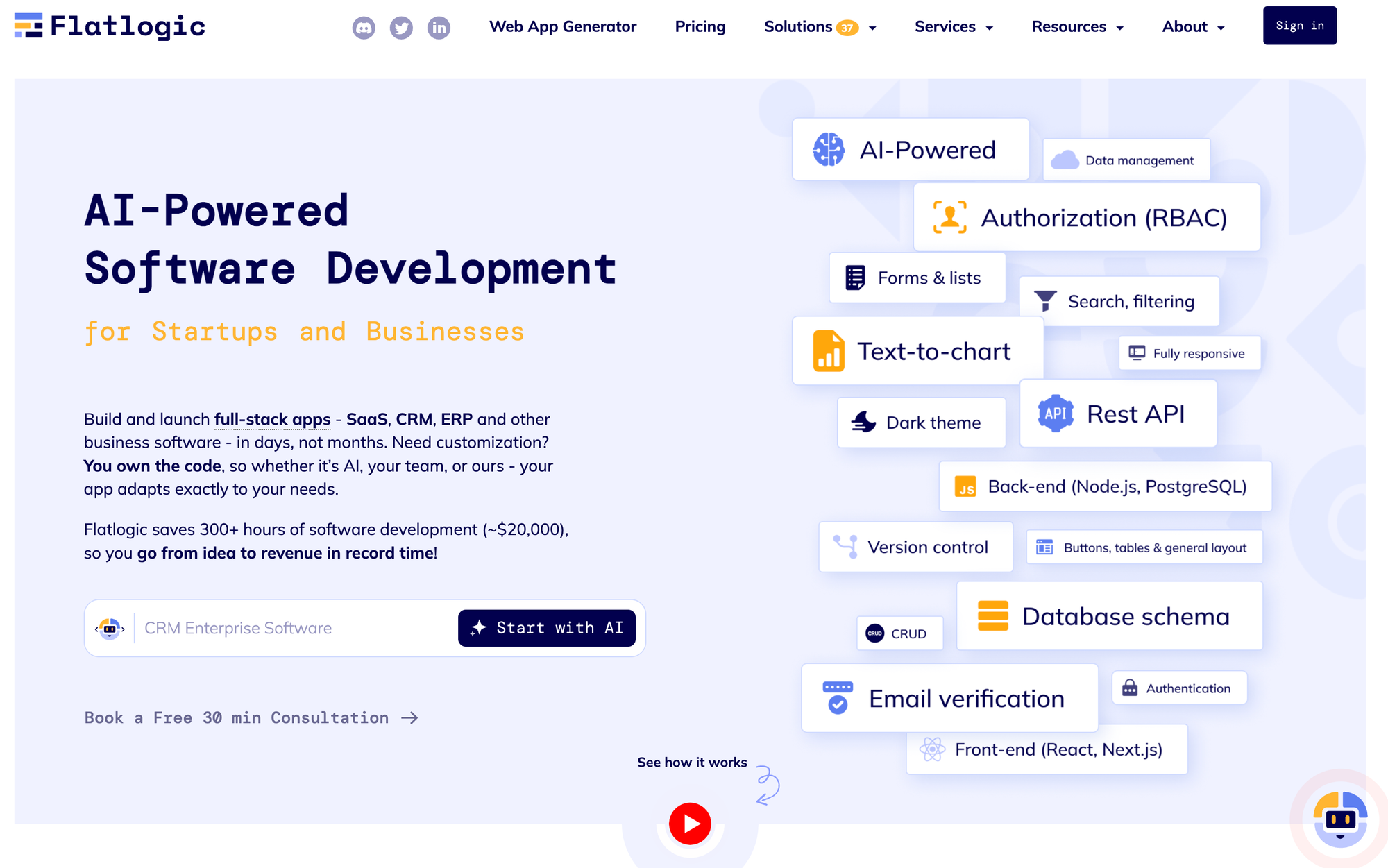Click the Start with AI button
The image size is (1388, 868).
coord(547,628)
